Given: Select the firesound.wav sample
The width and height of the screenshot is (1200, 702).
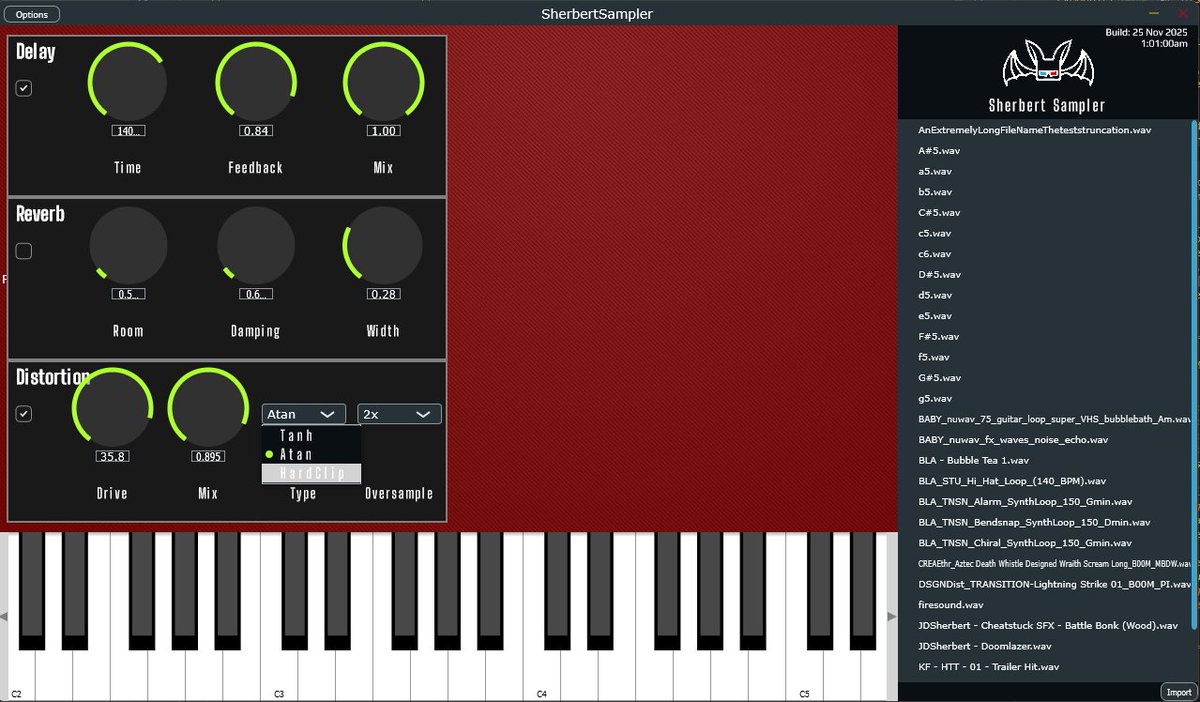Looking at the screenshot, I should click(1045, 605).
